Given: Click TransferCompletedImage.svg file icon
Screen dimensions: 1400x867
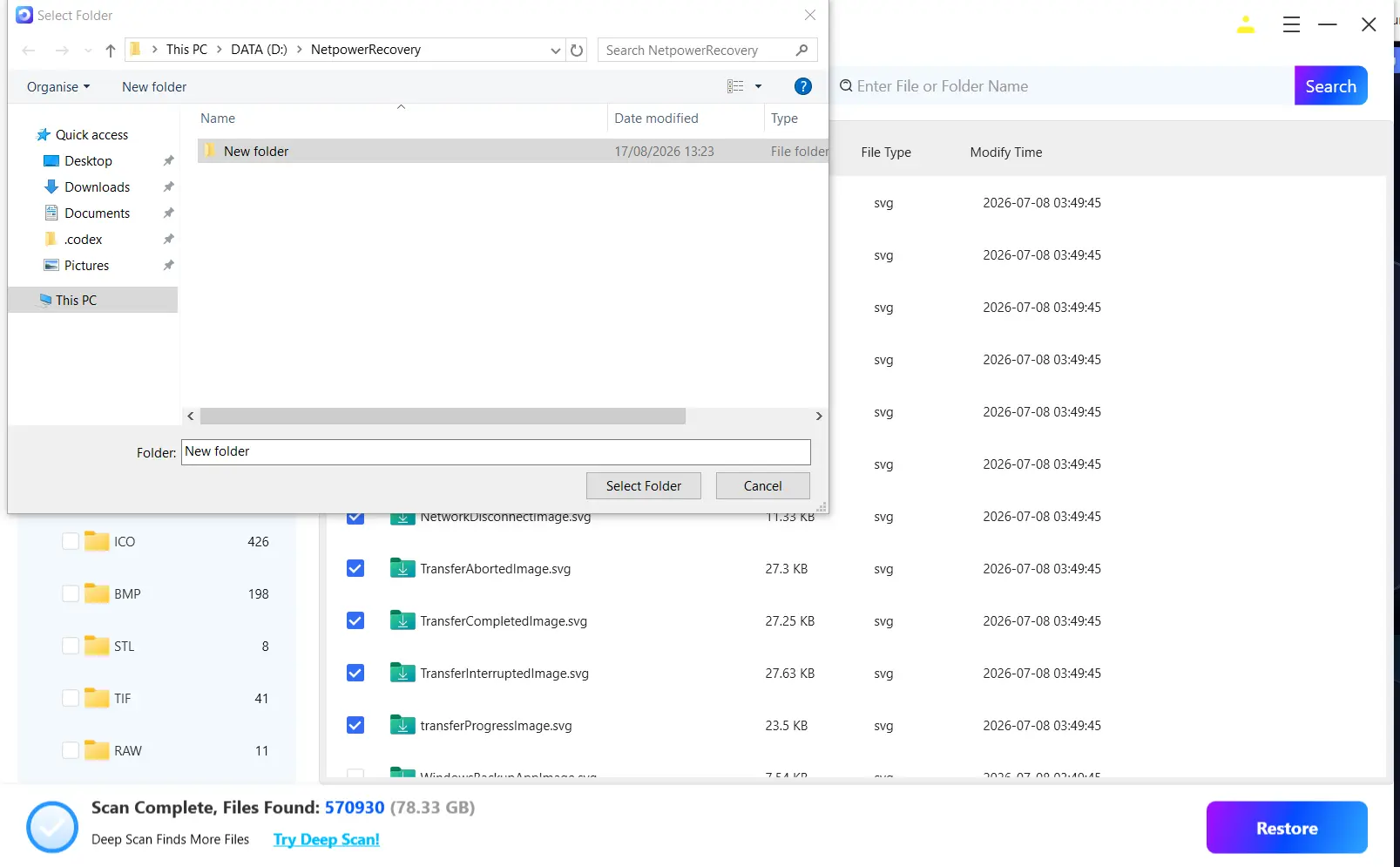Looking at the screenshot, I should coord(402,620).
